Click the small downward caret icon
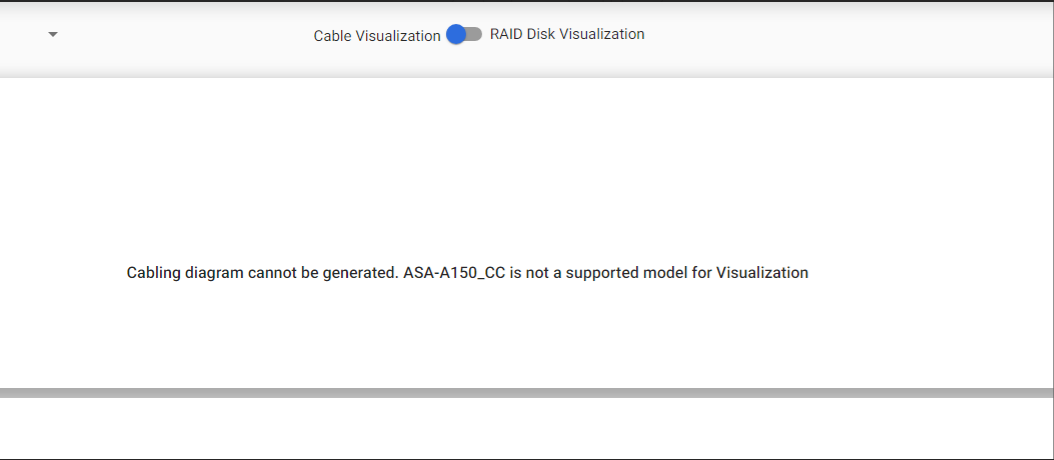Viewport: 1054px width, 460px height. tap(53, 35)
